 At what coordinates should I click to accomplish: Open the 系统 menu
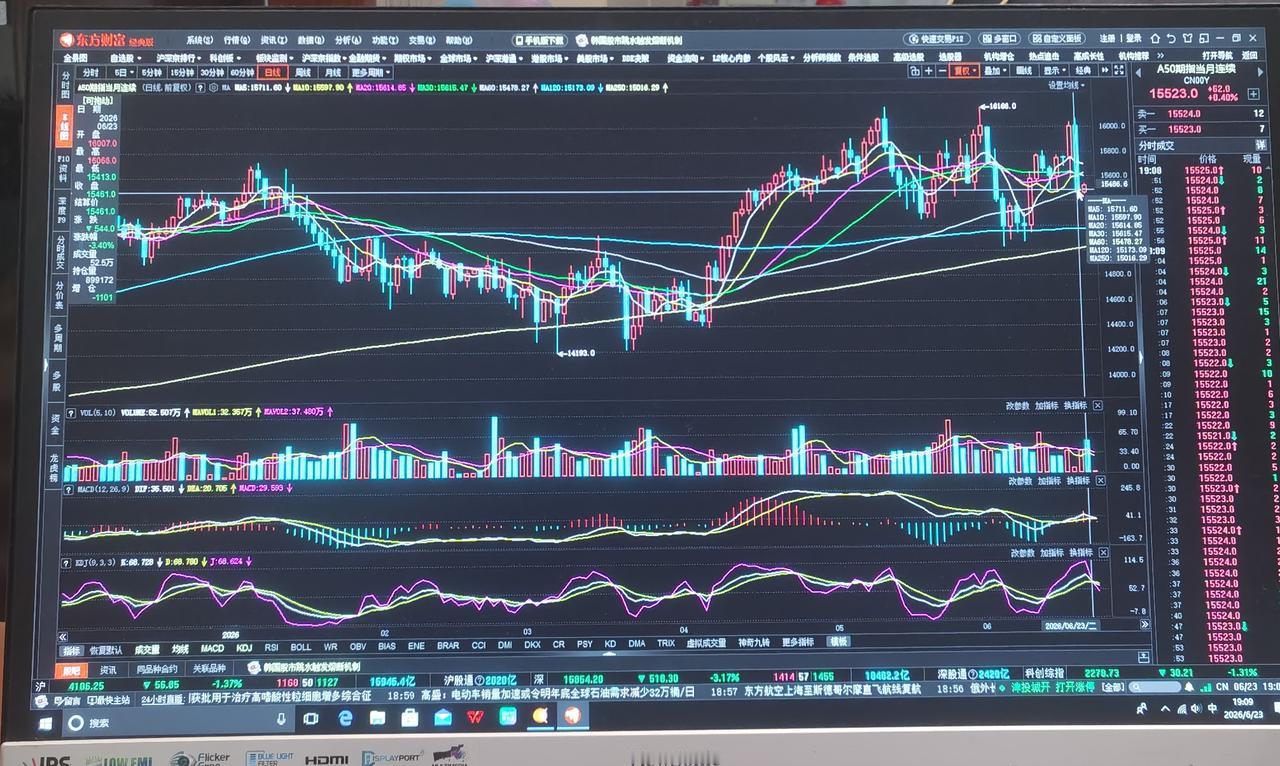click(x=199, y=40)
